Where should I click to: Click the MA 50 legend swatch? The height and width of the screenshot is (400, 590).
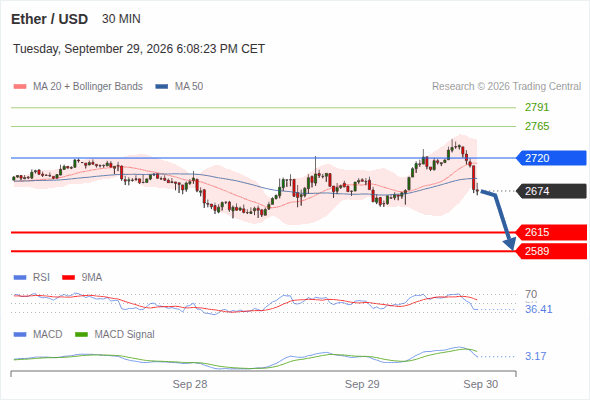pos(162,87)
